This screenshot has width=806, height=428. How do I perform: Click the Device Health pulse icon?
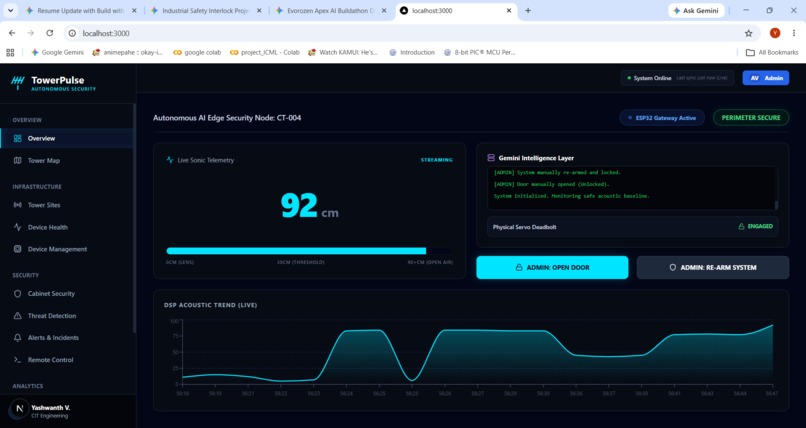(17, 227)
